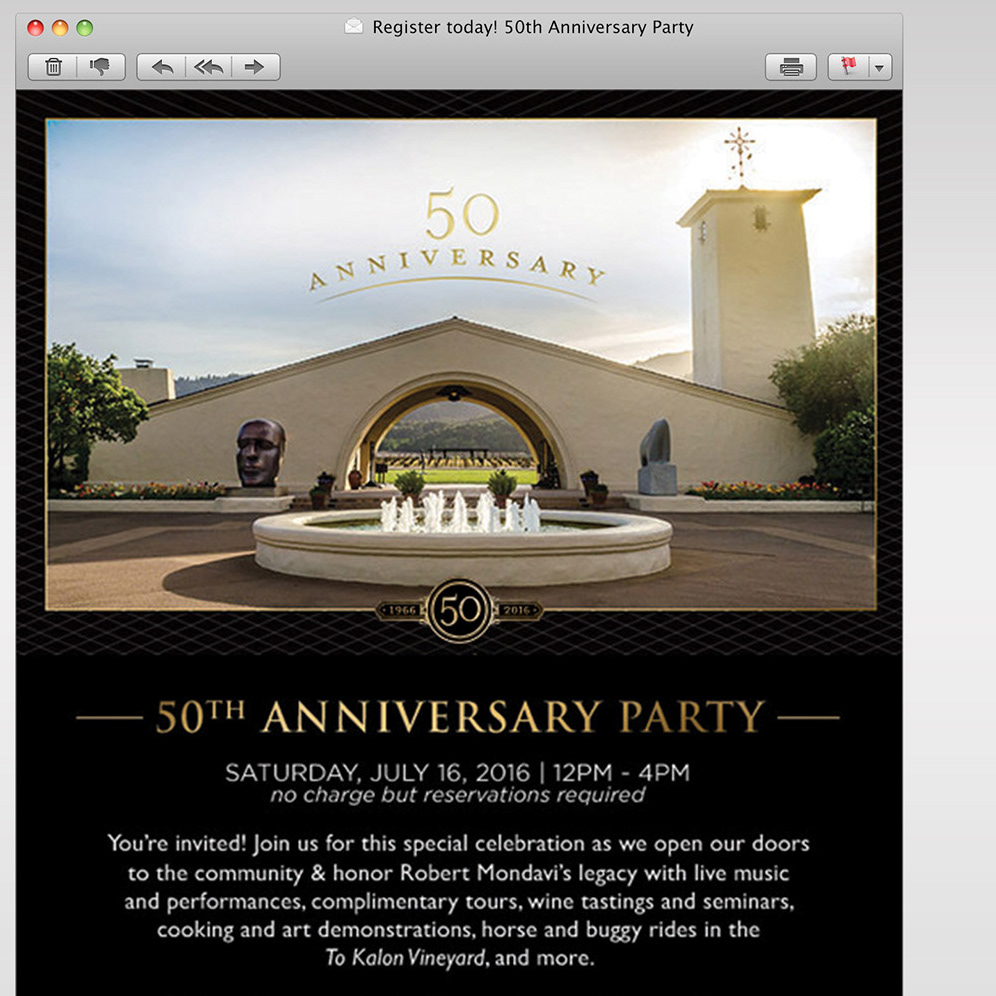Screen dimensions: 996x996
Task: Minimize the window with yellow button
Action: pos(60,27)
